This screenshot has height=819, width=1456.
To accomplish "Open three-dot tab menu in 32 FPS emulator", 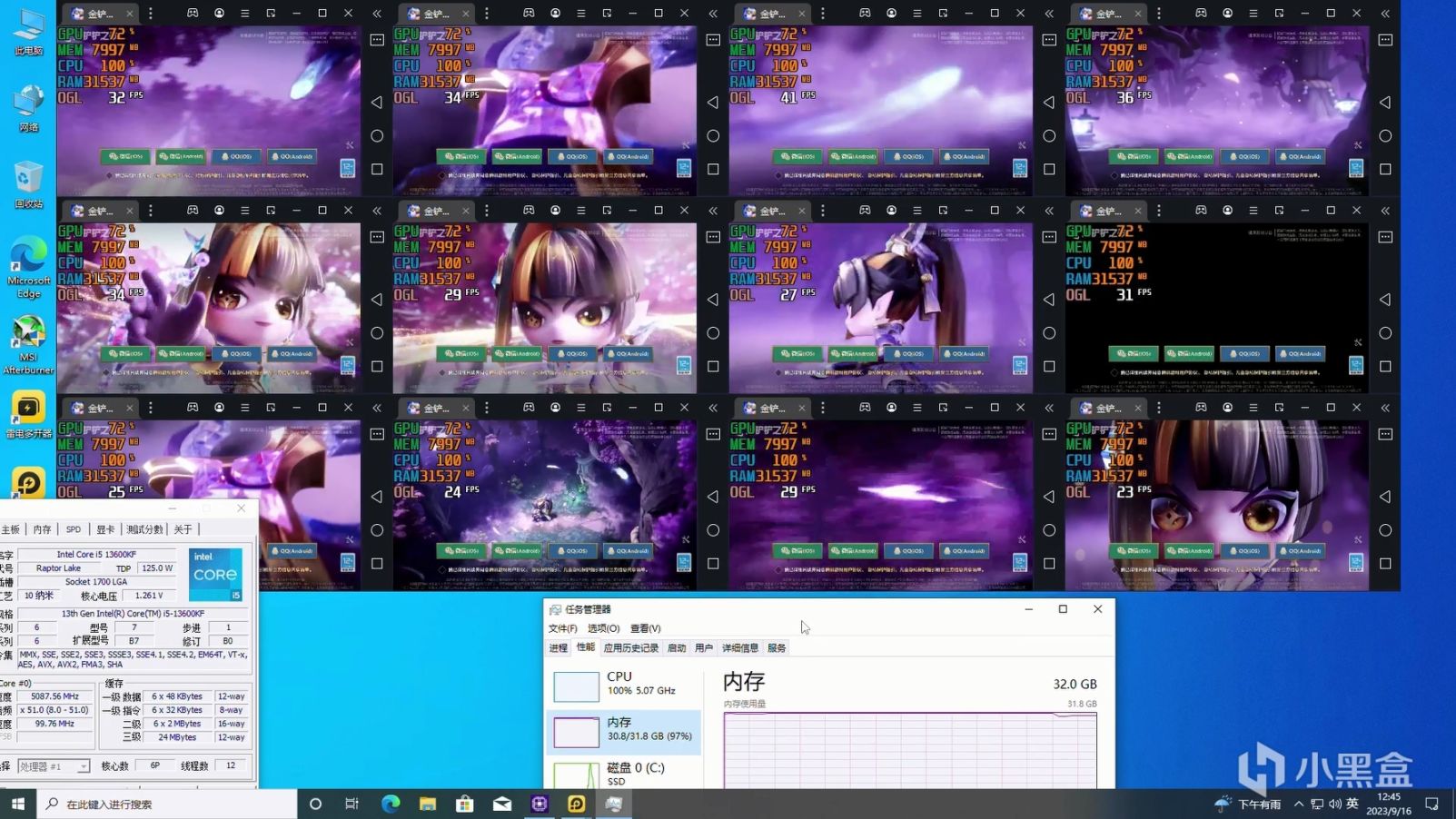I will [x=151, y=14].
